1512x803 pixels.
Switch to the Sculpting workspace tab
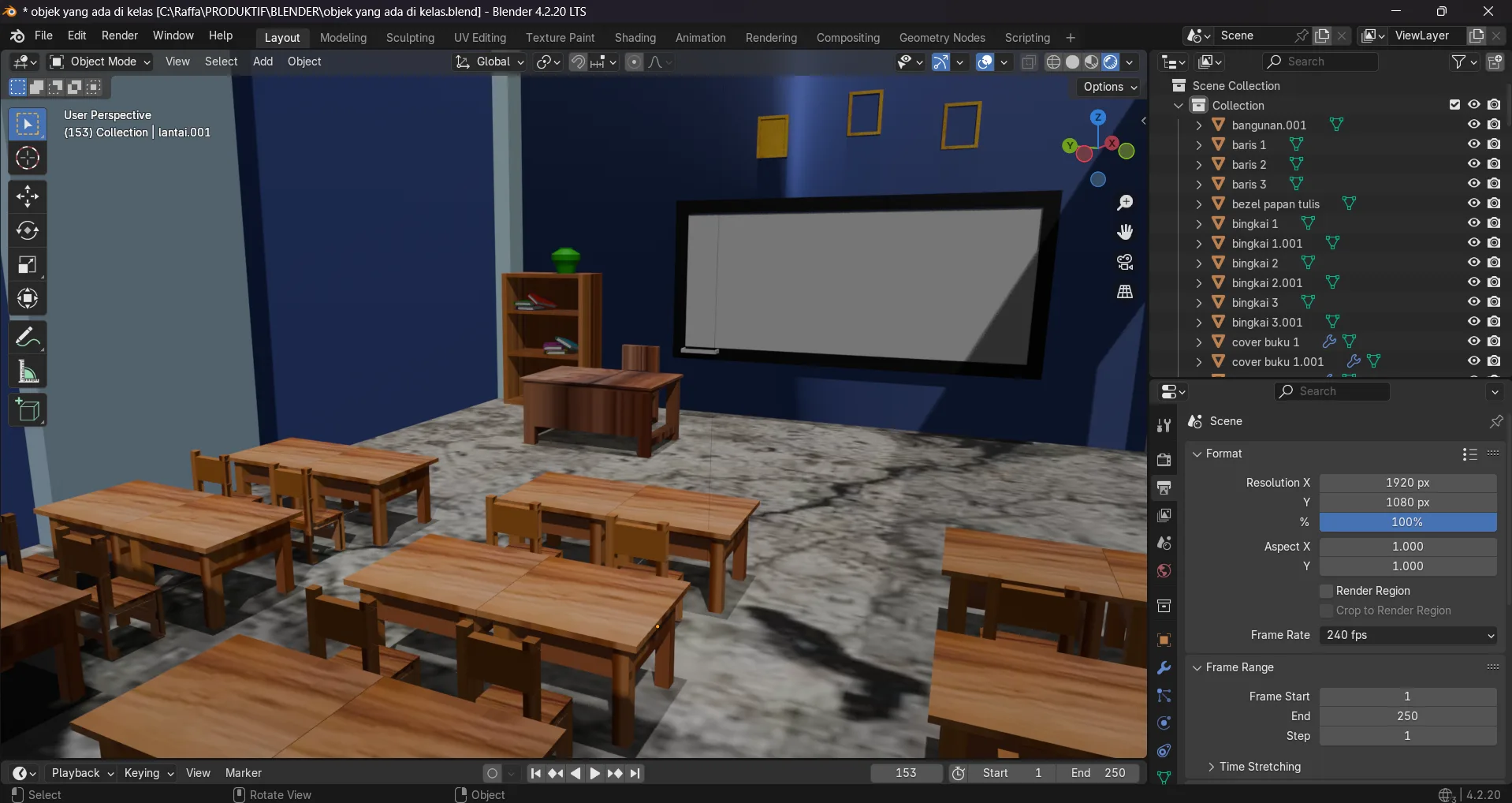pyautogui.click(x=410, y=38)
